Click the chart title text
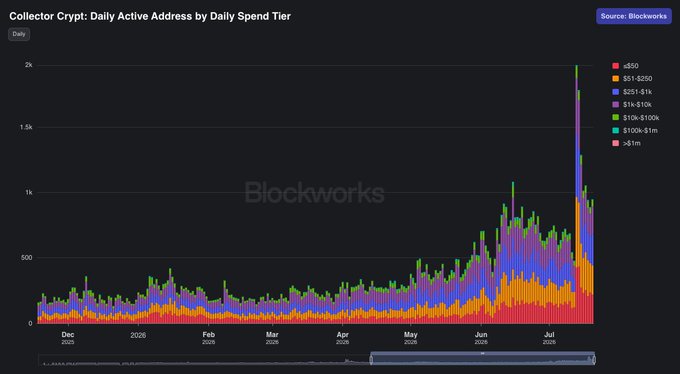Screen dimensions: 680x374 [x=150, y=16]
